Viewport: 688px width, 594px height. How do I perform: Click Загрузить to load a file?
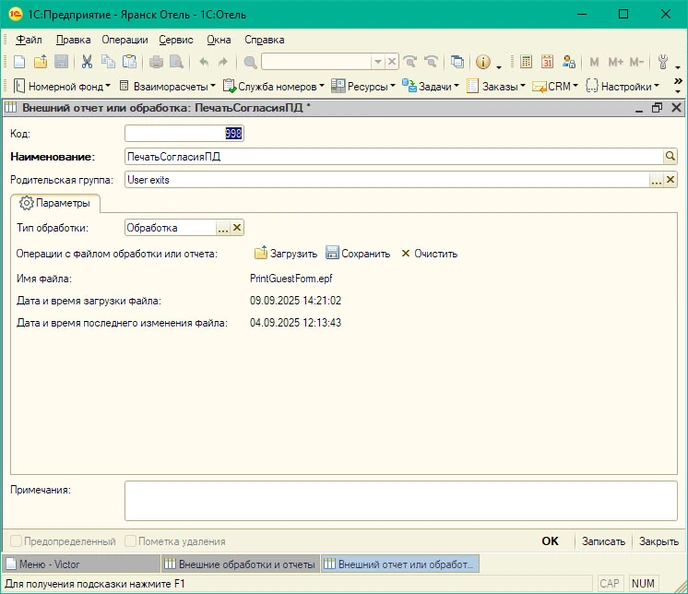(x=286, y=253)
